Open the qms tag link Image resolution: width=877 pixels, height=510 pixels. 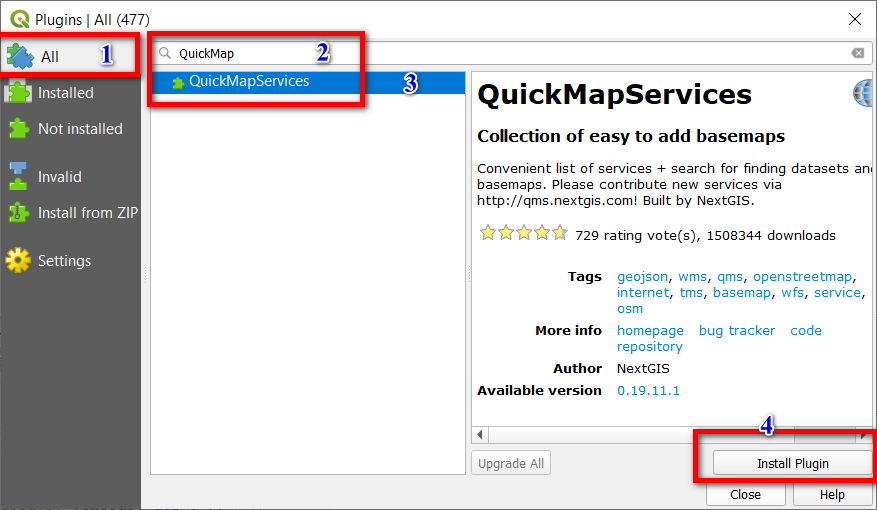[x=730, y=277]
